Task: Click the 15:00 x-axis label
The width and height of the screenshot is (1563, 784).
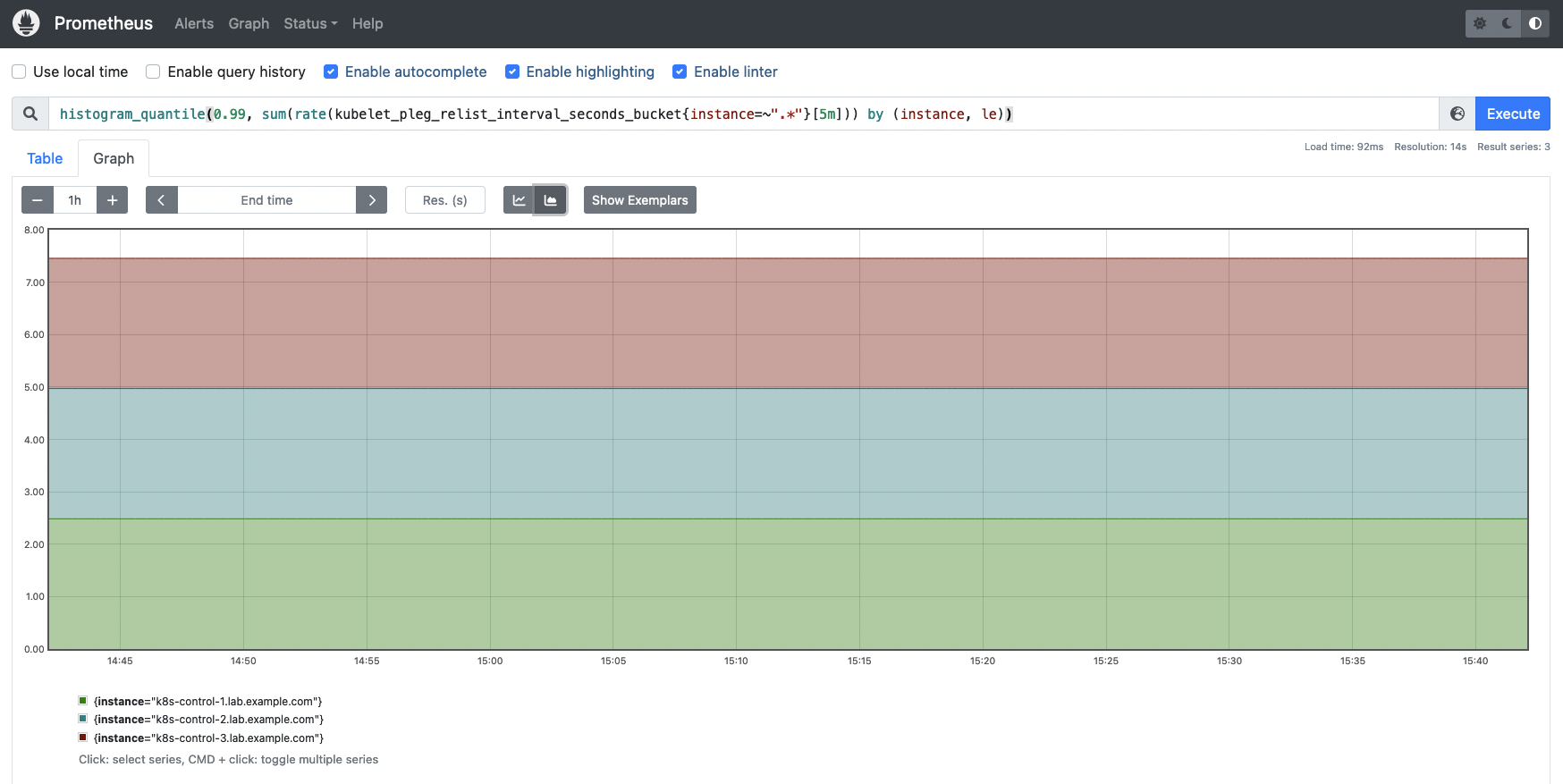Action: pos(490,661)
